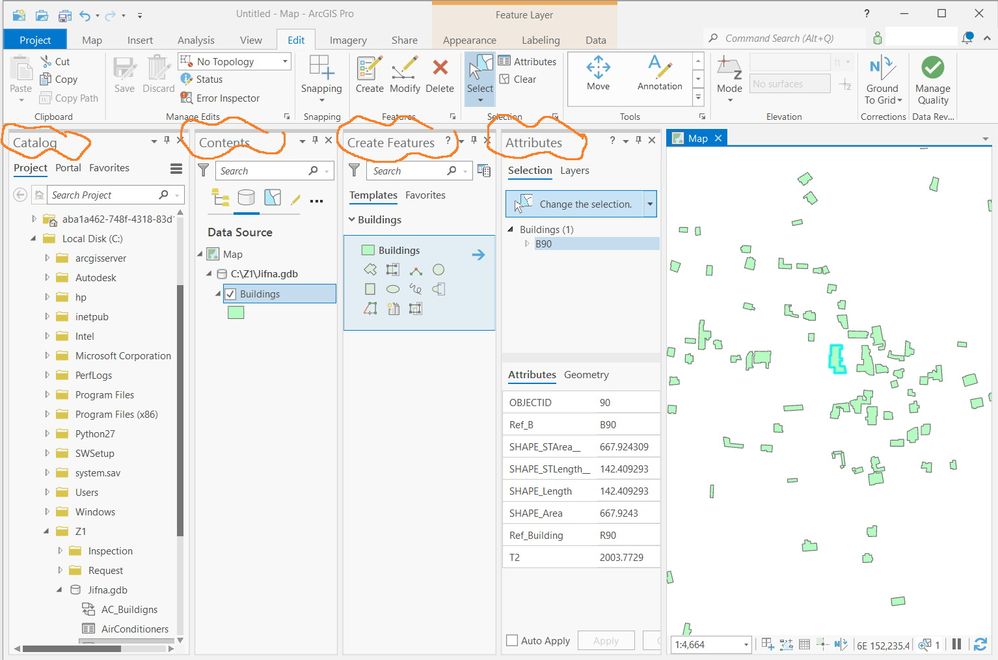Click the Delete red X icon
This screenshot has width=998, height=660.
point(440,74)
